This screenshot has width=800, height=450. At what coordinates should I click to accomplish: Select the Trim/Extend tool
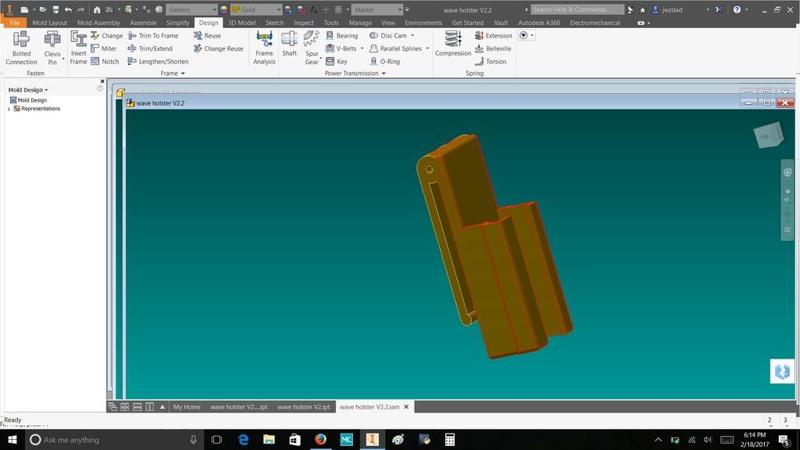150,48
